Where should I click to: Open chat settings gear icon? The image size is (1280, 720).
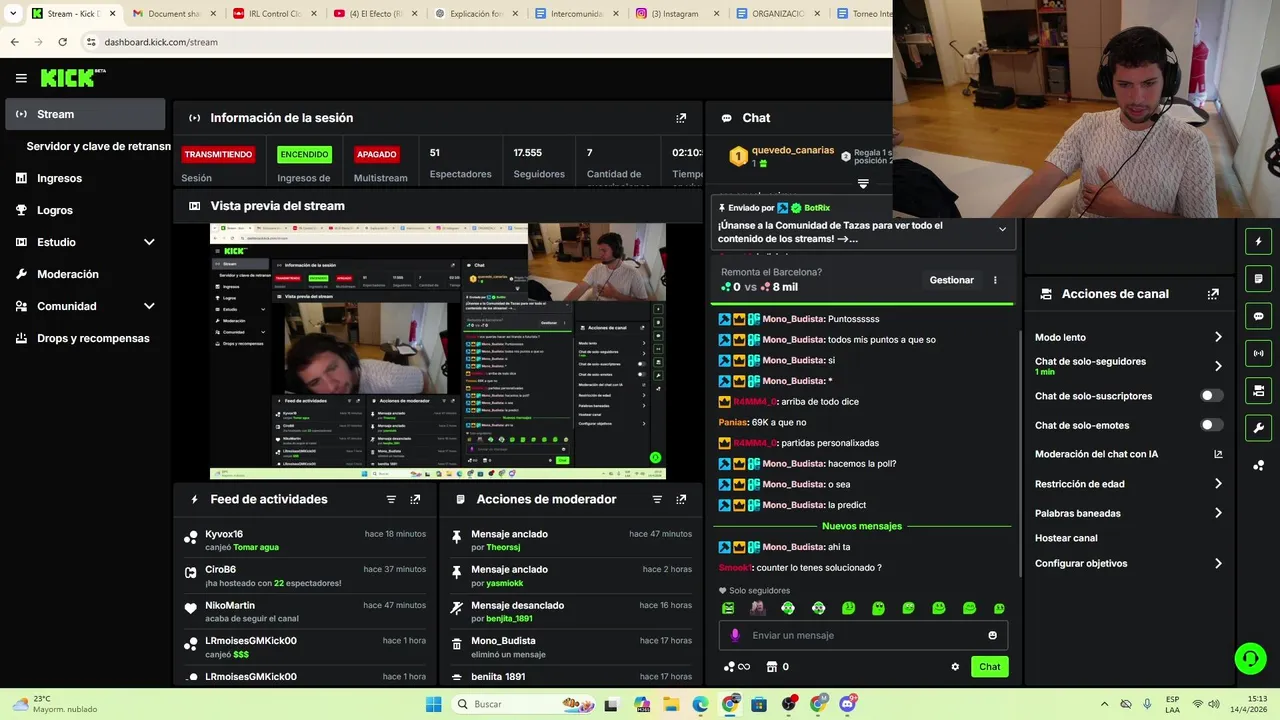tap(955, 667)
